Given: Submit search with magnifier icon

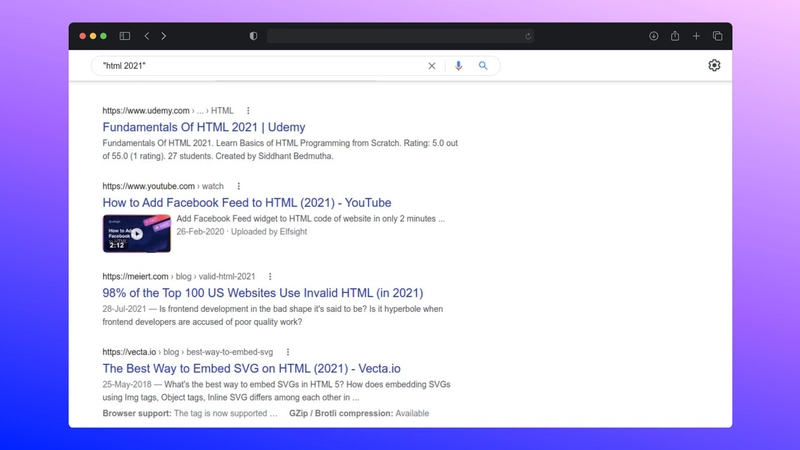Looking at the screenshot, I should (x=483, y=66).
